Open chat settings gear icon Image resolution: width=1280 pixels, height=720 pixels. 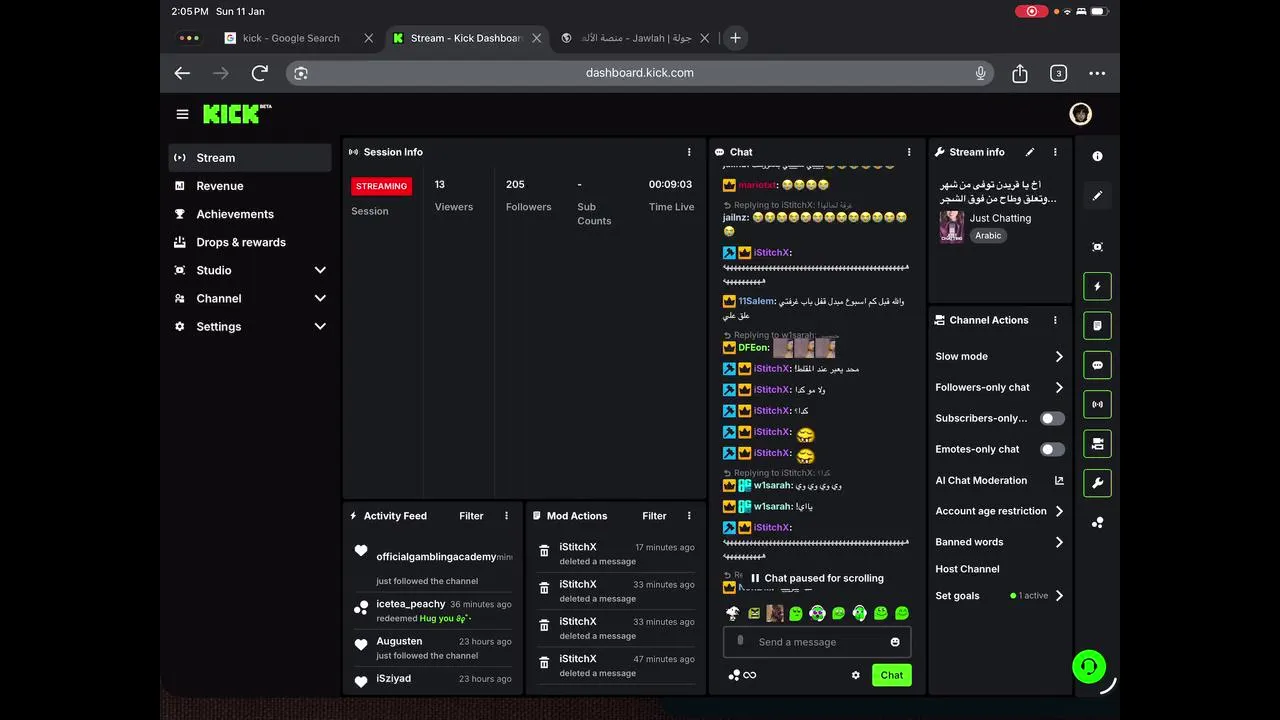[x=856, y=675]
